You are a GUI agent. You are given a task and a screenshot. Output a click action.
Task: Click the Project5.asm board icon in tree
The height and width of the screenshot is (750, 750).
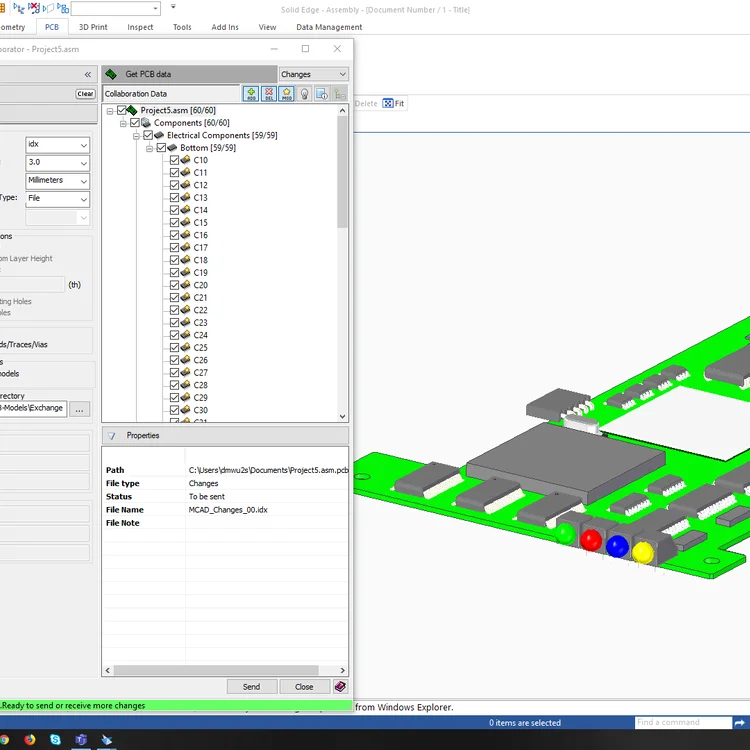coord(132,110)
